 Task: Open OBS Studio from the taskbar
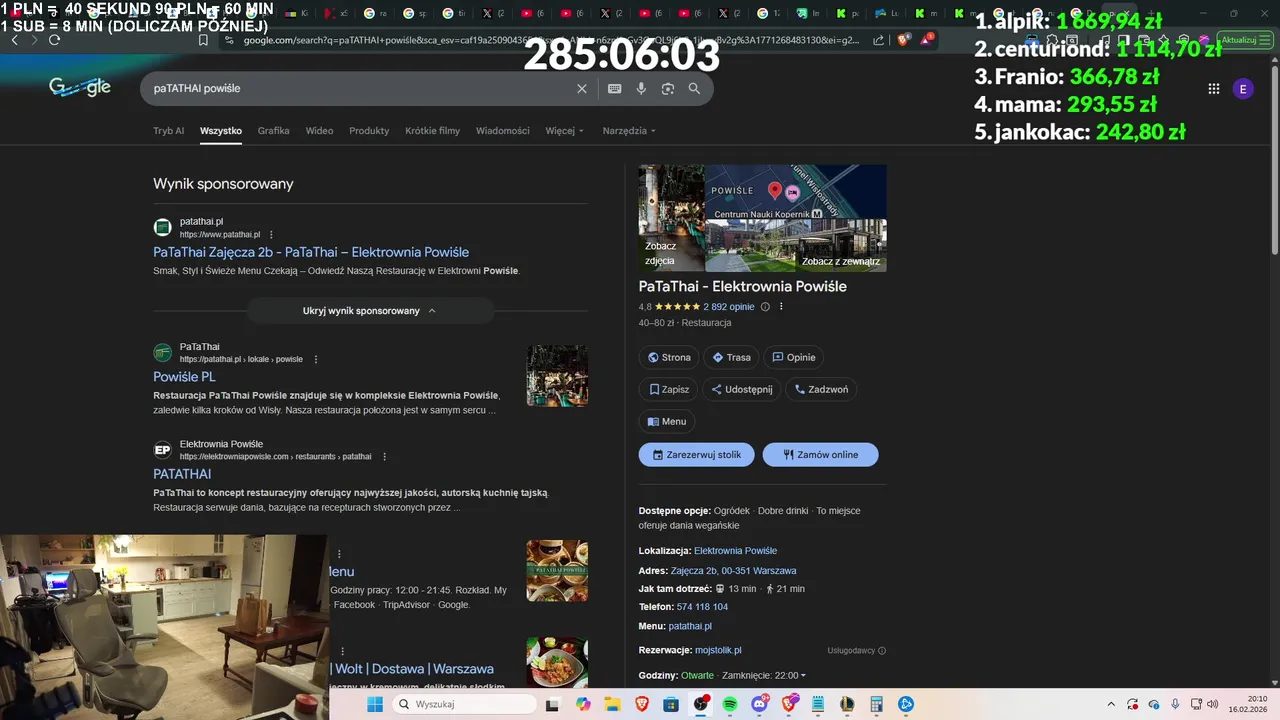701,704
